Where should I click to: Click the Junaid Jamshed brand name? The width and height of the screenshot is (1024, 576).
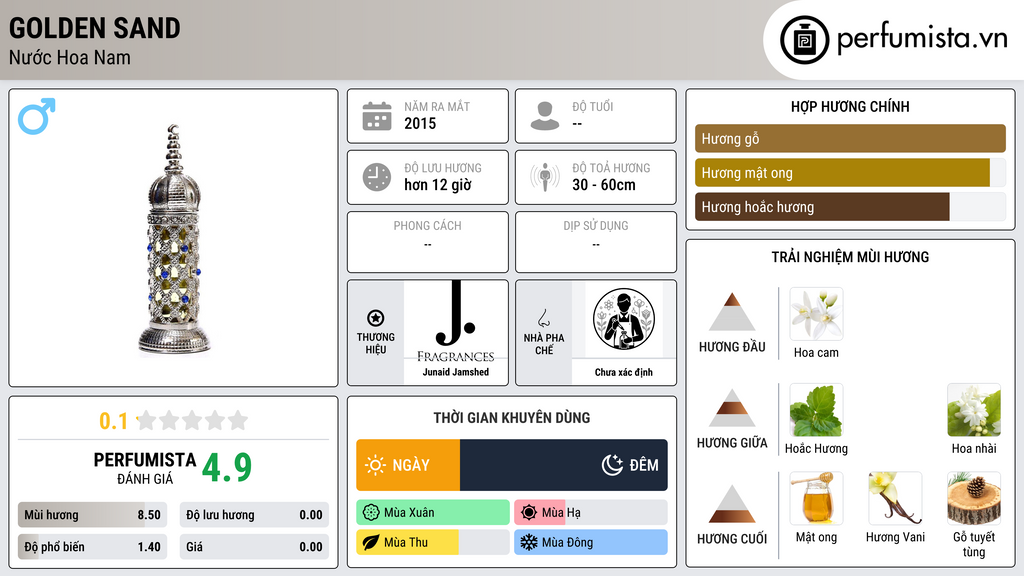pos(456,372)
